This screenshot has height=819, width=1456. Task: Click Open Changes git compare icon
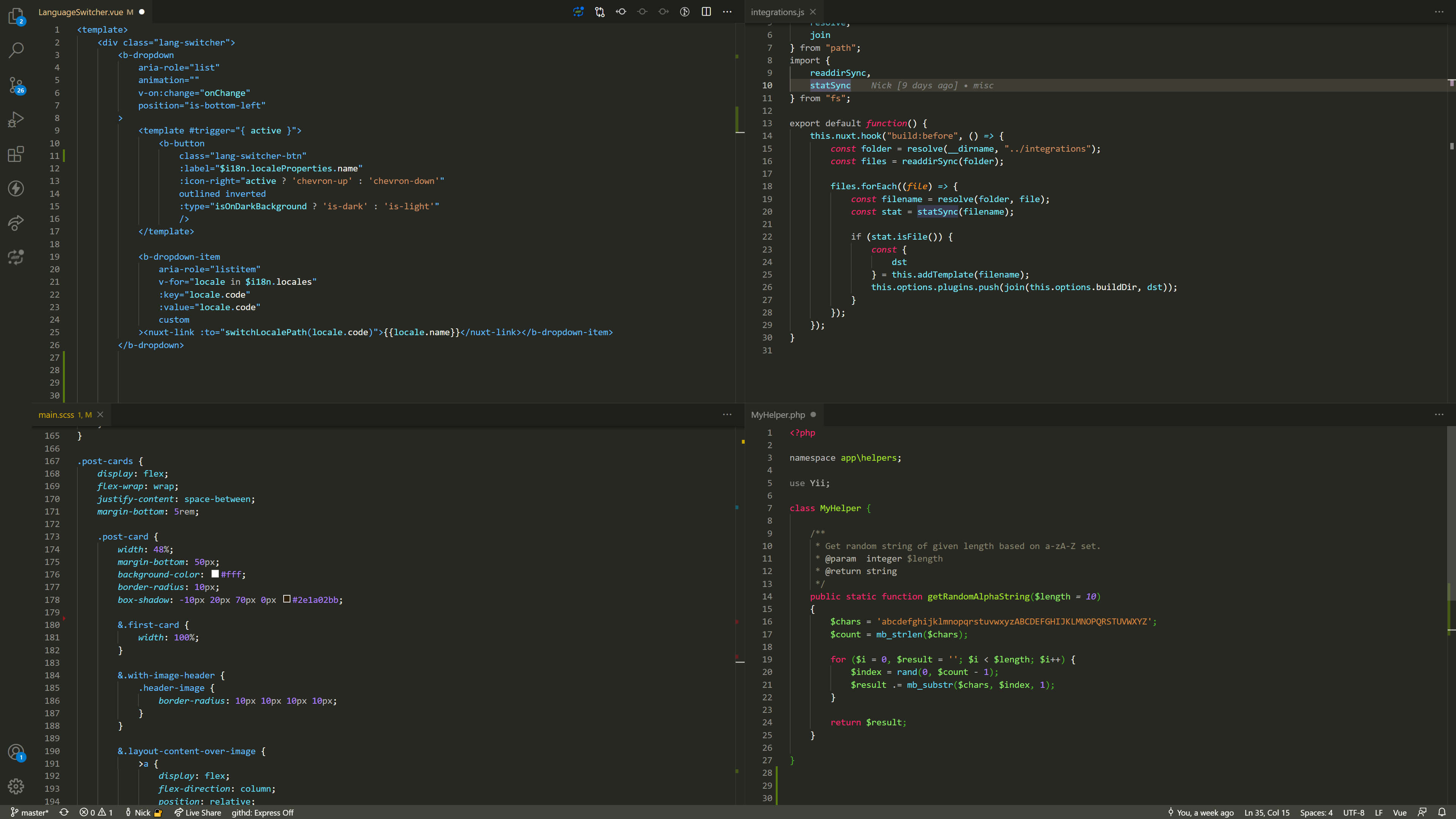(600, 12)
